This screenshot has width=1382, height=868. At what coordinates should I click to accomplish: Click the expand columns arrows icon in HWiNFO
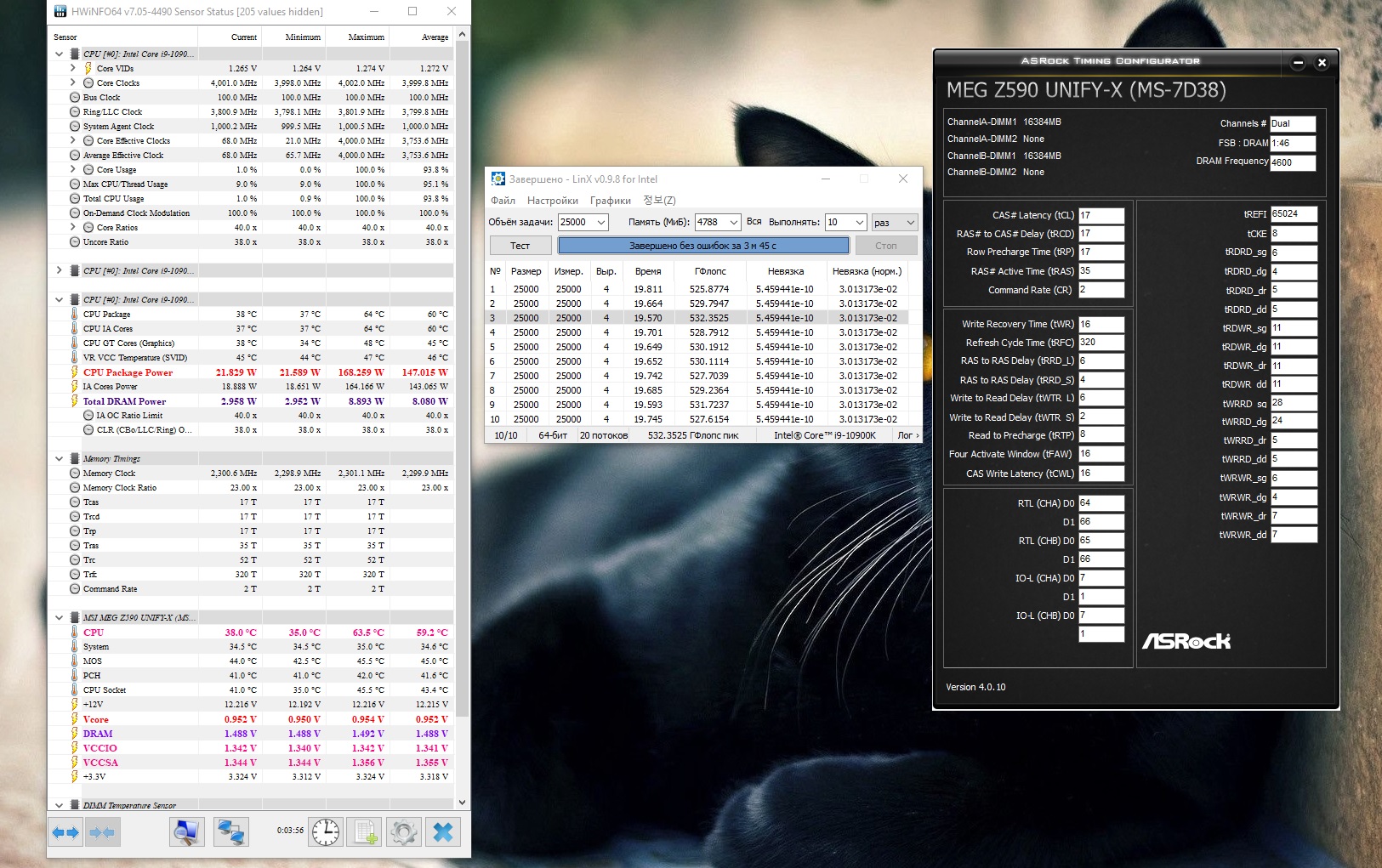coord(65,832)
